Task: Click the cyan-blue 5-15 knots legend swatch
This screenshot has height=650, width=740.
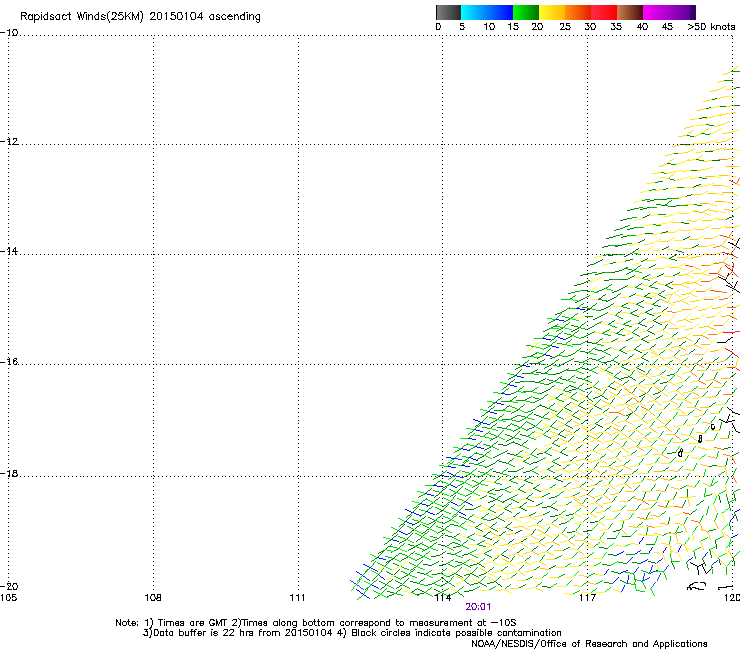Action: [x=487, y=12]
